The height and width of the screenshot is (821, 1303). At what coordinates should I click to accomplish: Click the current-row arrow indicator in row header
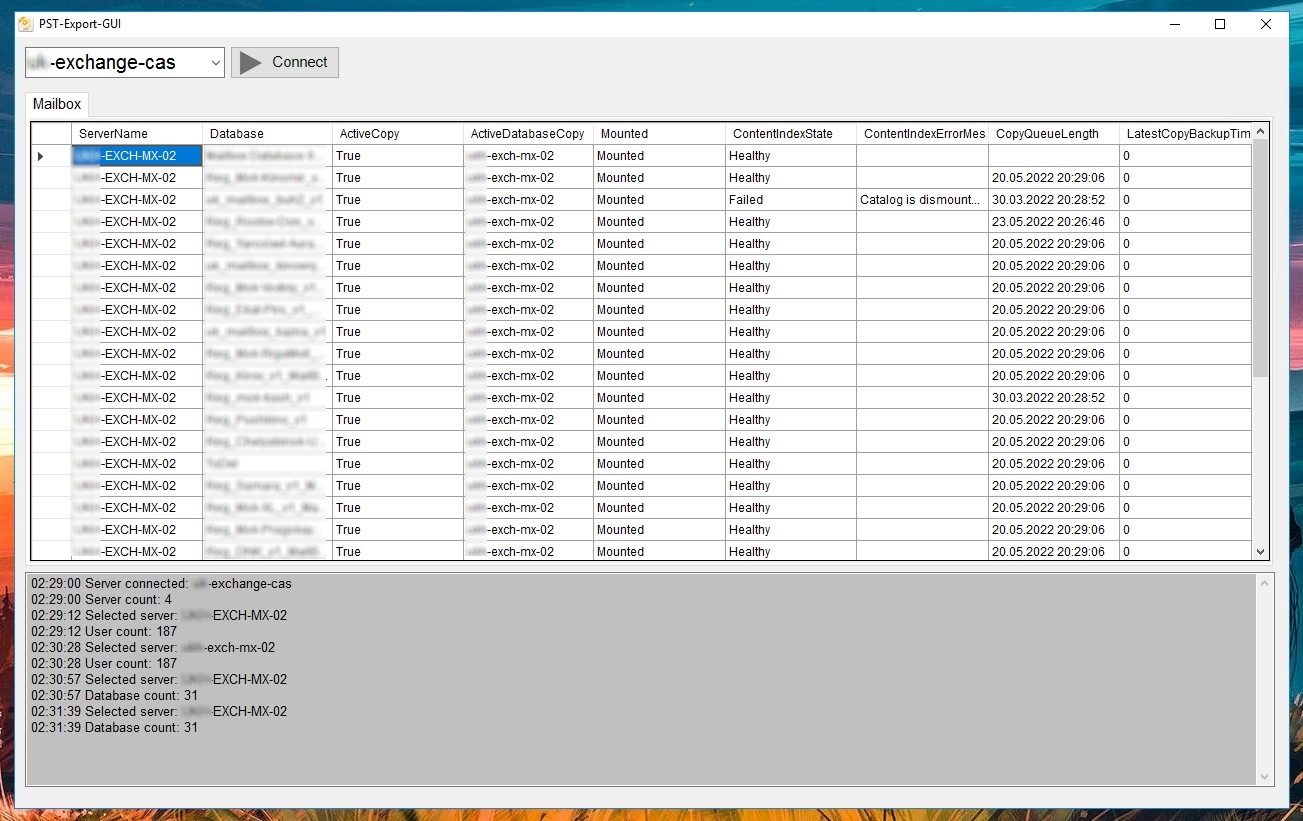point(41,156)
